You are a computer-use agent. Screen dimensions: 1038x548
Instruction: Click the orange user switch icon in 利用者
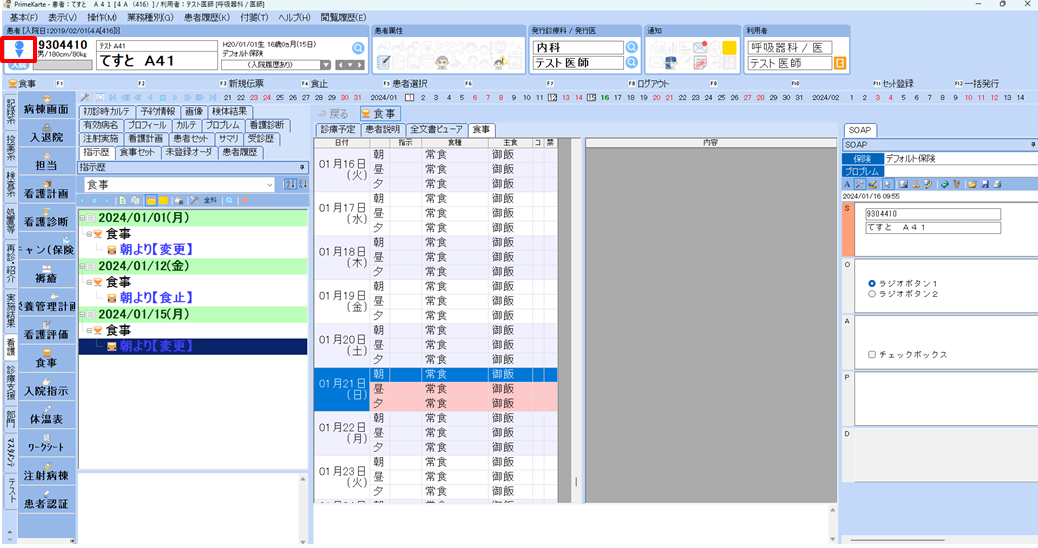(839, 63)
